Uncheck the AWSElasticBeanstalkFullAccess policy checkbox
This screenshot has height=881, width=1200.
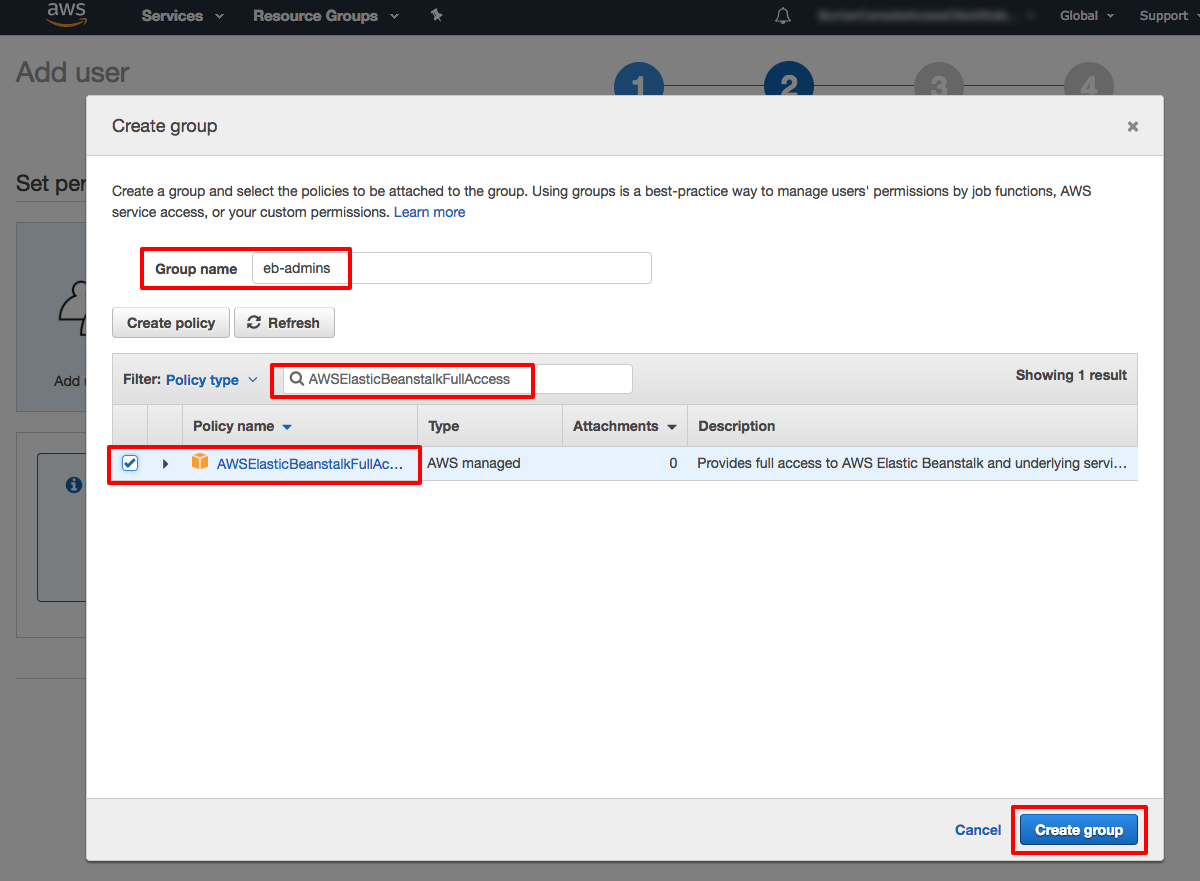130,463
